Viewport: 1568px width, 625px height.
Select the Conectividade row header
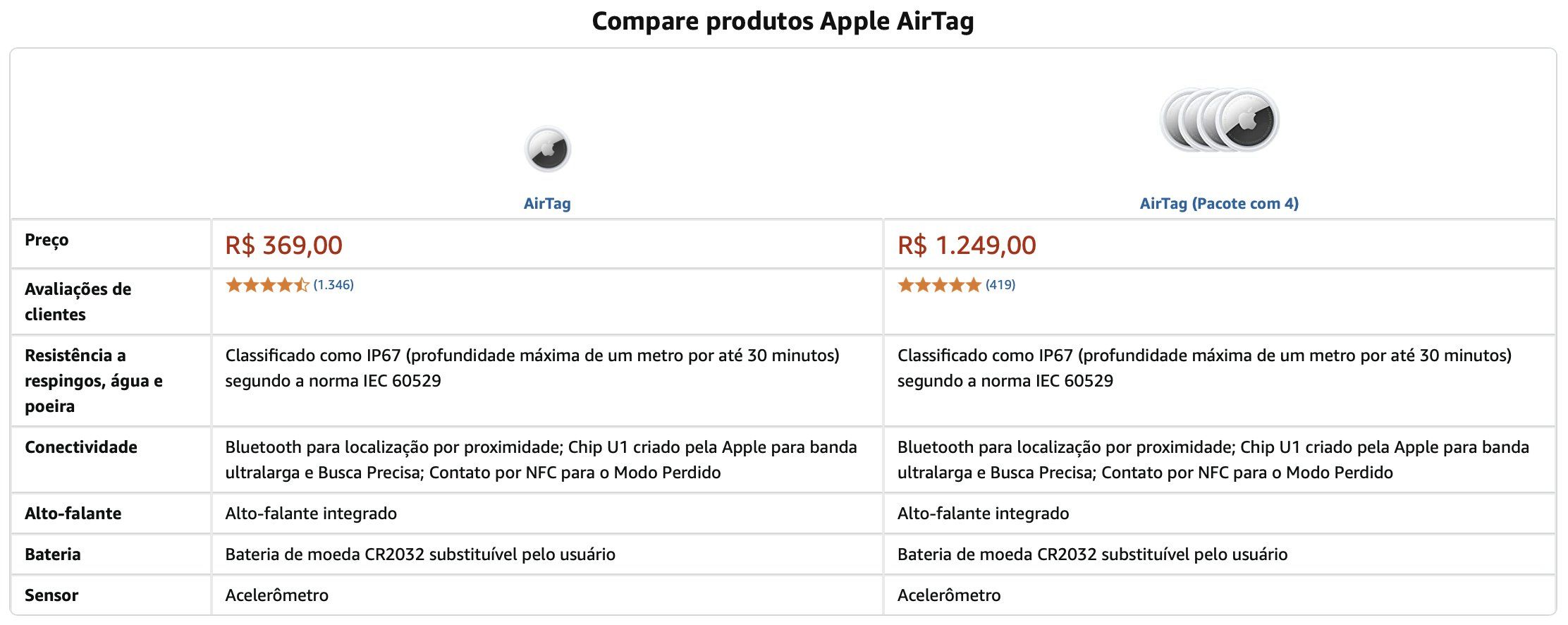(x=81, y=447)
